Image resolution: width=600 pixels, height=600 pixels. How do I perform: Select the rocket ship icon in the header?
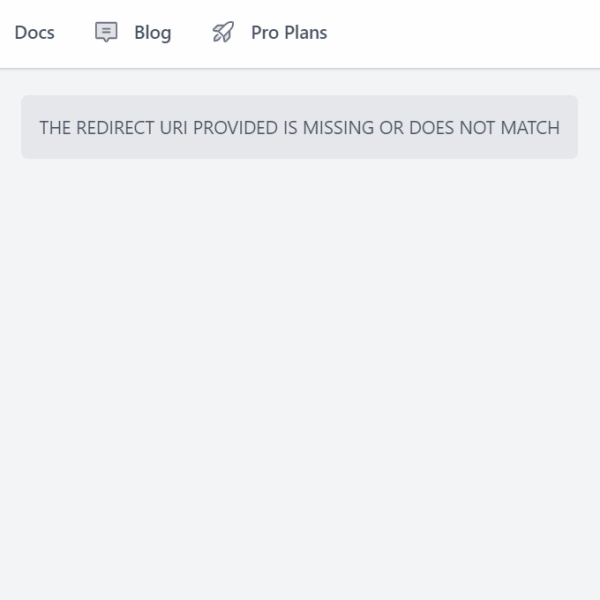pos(223,33)
